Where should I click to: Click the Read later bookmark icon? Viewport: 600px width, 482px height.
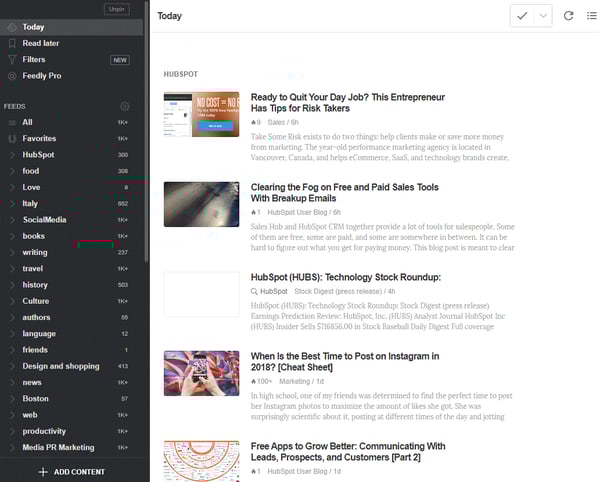pyautogui.click(x=11, y=43)
